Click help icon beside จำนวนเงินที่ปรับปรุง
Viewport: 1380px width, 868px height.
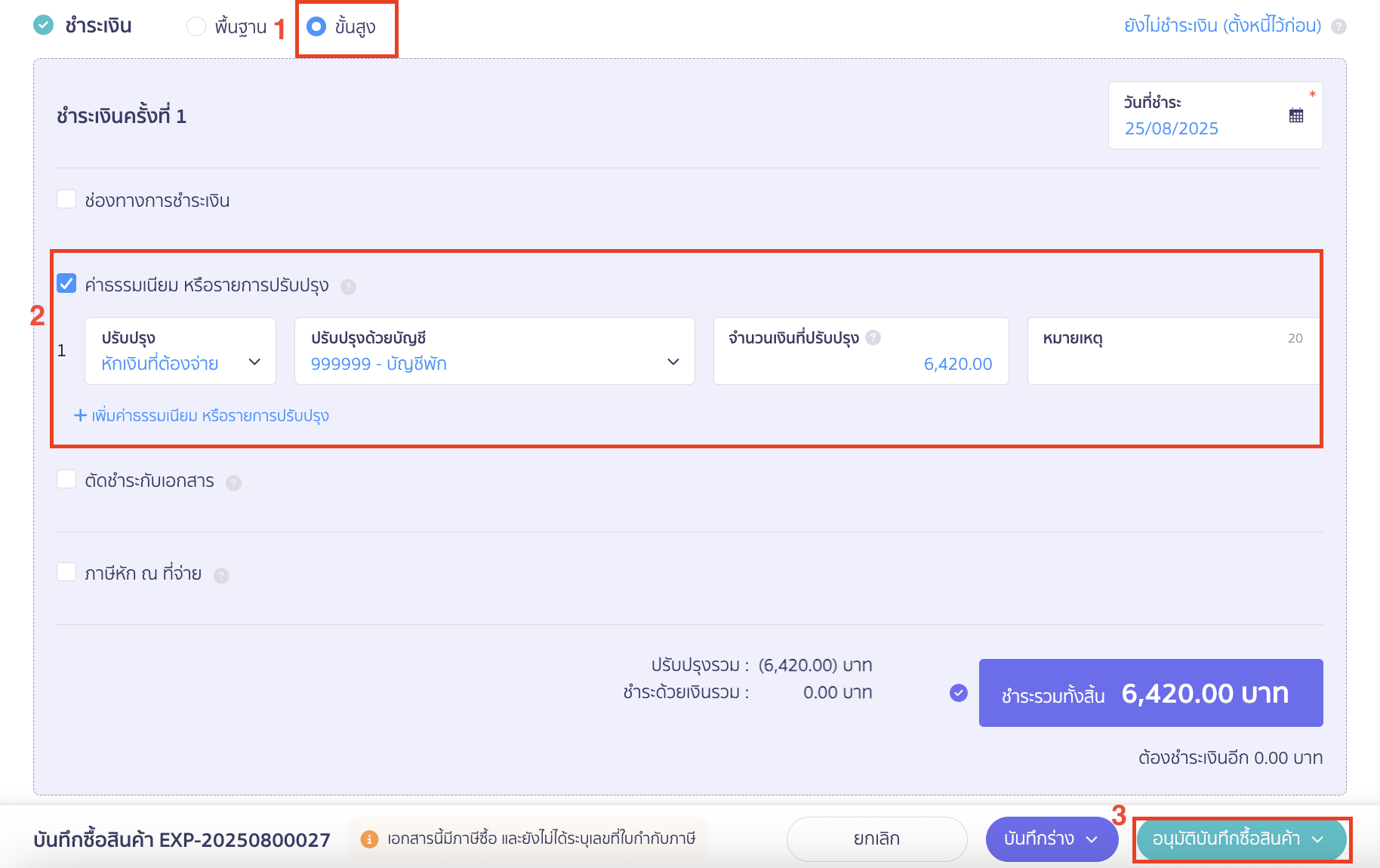873,337
